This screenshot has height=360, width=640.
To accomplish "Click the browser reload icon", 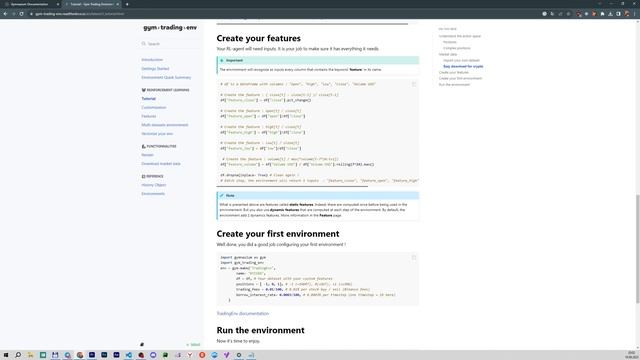I will (21, 13).
